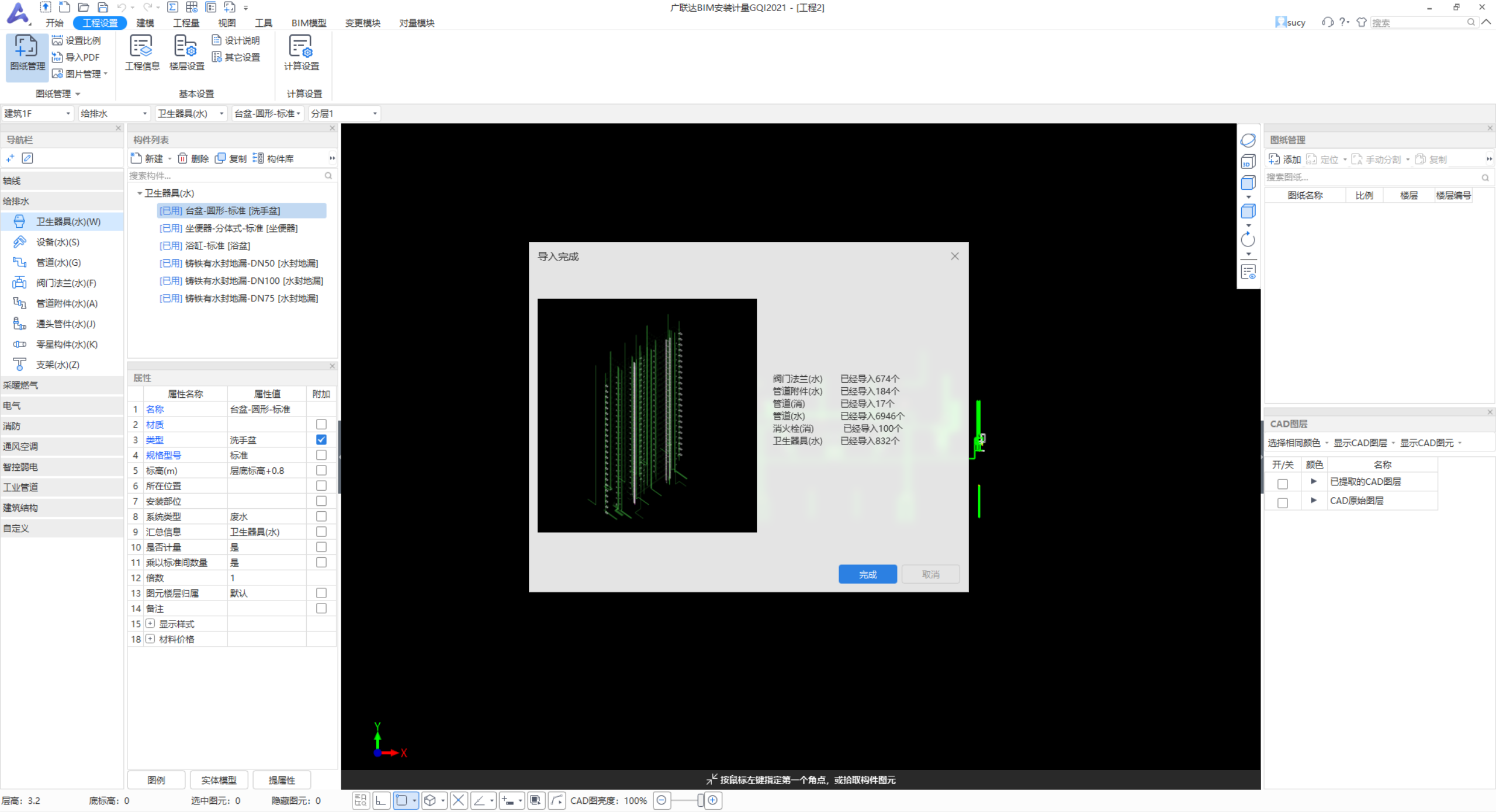This screenshot has height=812, width=1496.
Task: Click 设置比例 scale setting
Action: point(77,40)
